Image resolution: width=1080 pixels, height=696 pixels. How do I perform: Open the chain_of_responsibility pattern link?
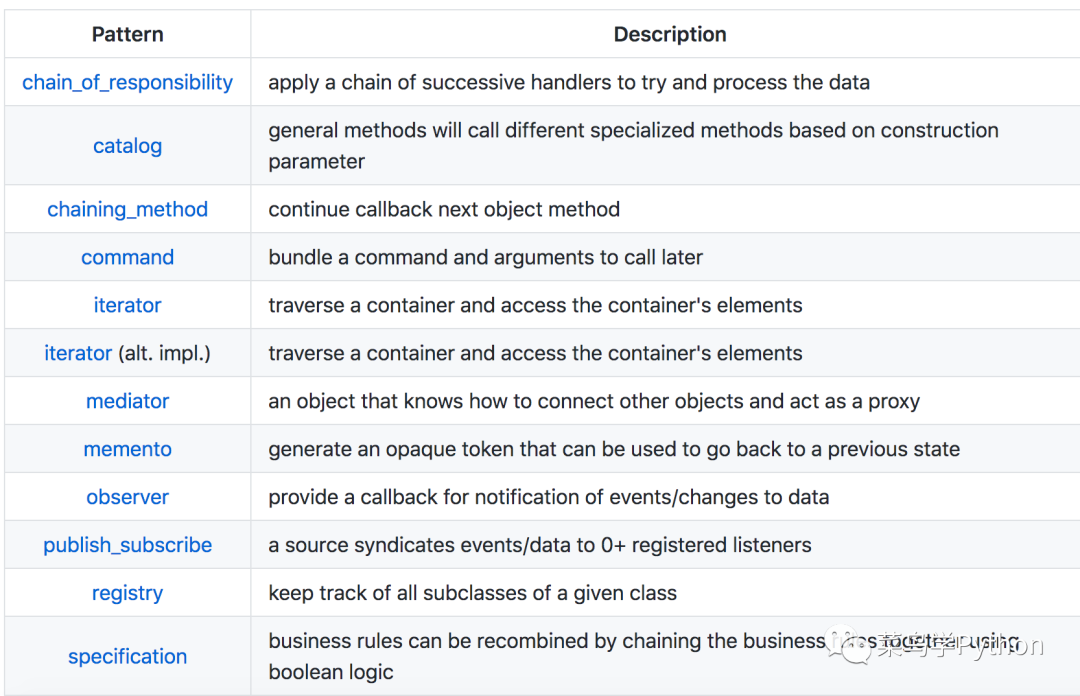coord(127,82)
